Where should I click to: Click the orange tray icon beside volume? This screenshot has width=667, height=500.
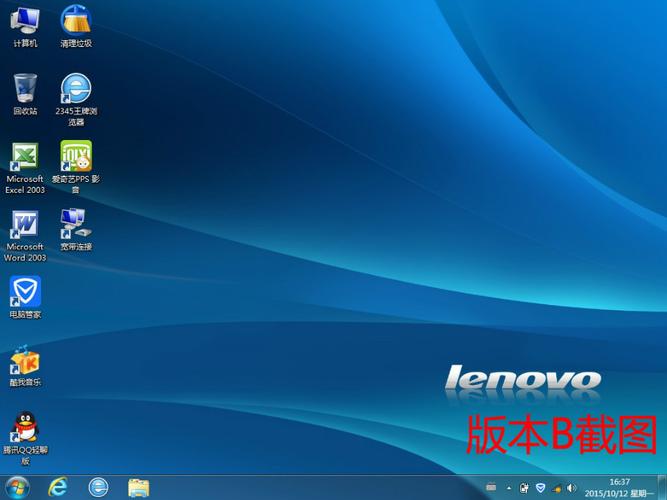click(x=557, y=489)
